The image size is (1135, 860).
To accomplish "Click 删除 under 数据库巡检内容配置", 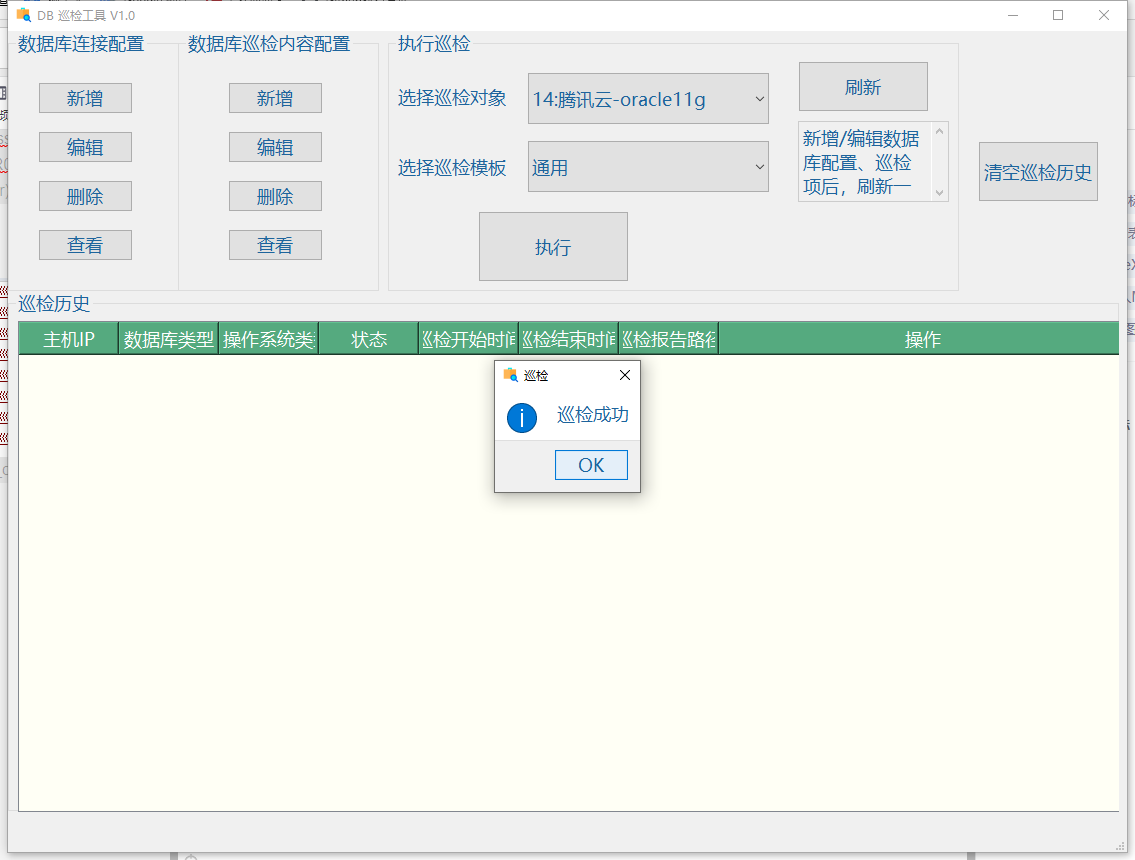I will [x=275, y=196].
